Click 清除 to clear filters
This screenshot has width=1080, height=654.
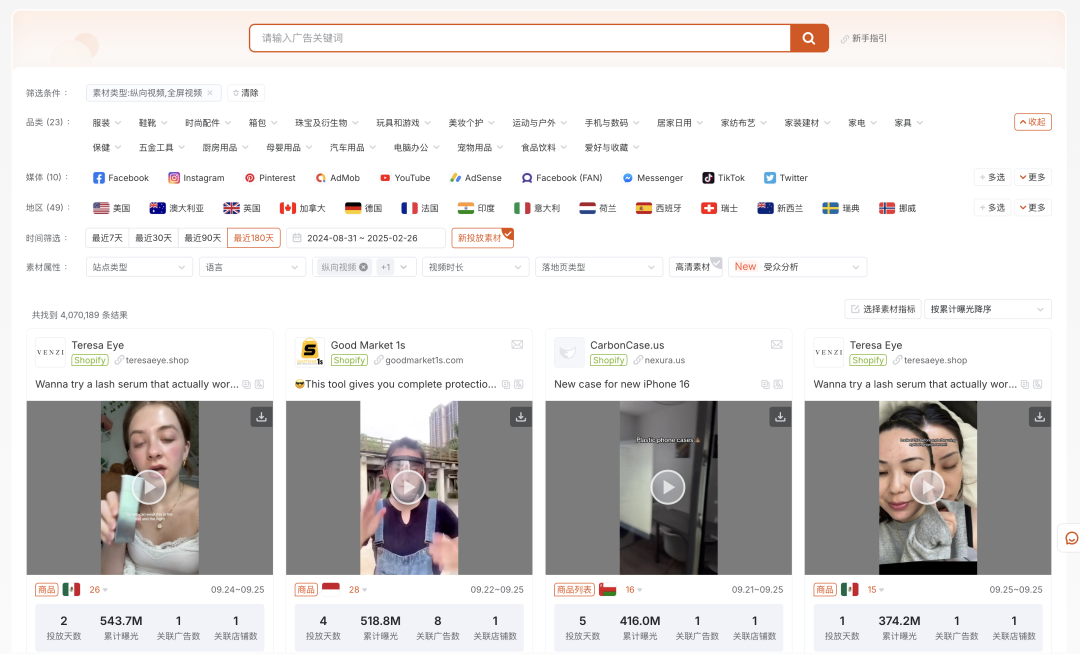pos(246,93)
